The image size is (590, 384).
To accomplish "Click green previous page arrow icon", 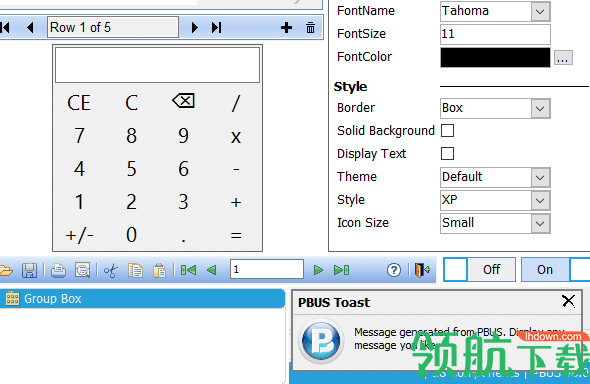I will click(212, 270).
